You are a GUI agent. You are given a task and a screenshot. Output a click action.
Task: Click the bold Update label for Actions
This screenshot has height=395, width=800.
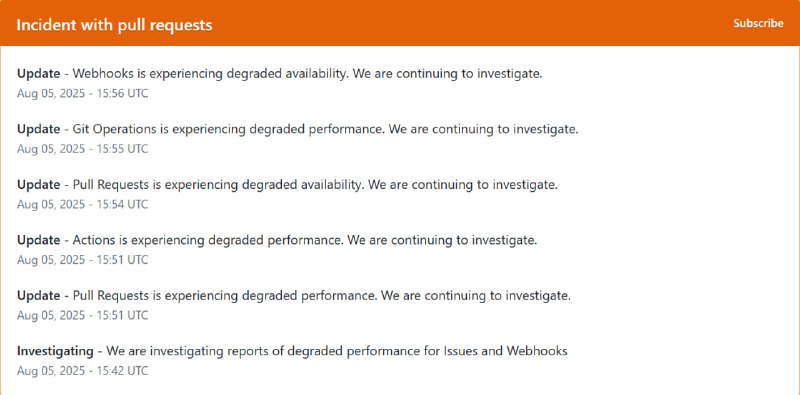pos(38,240)
